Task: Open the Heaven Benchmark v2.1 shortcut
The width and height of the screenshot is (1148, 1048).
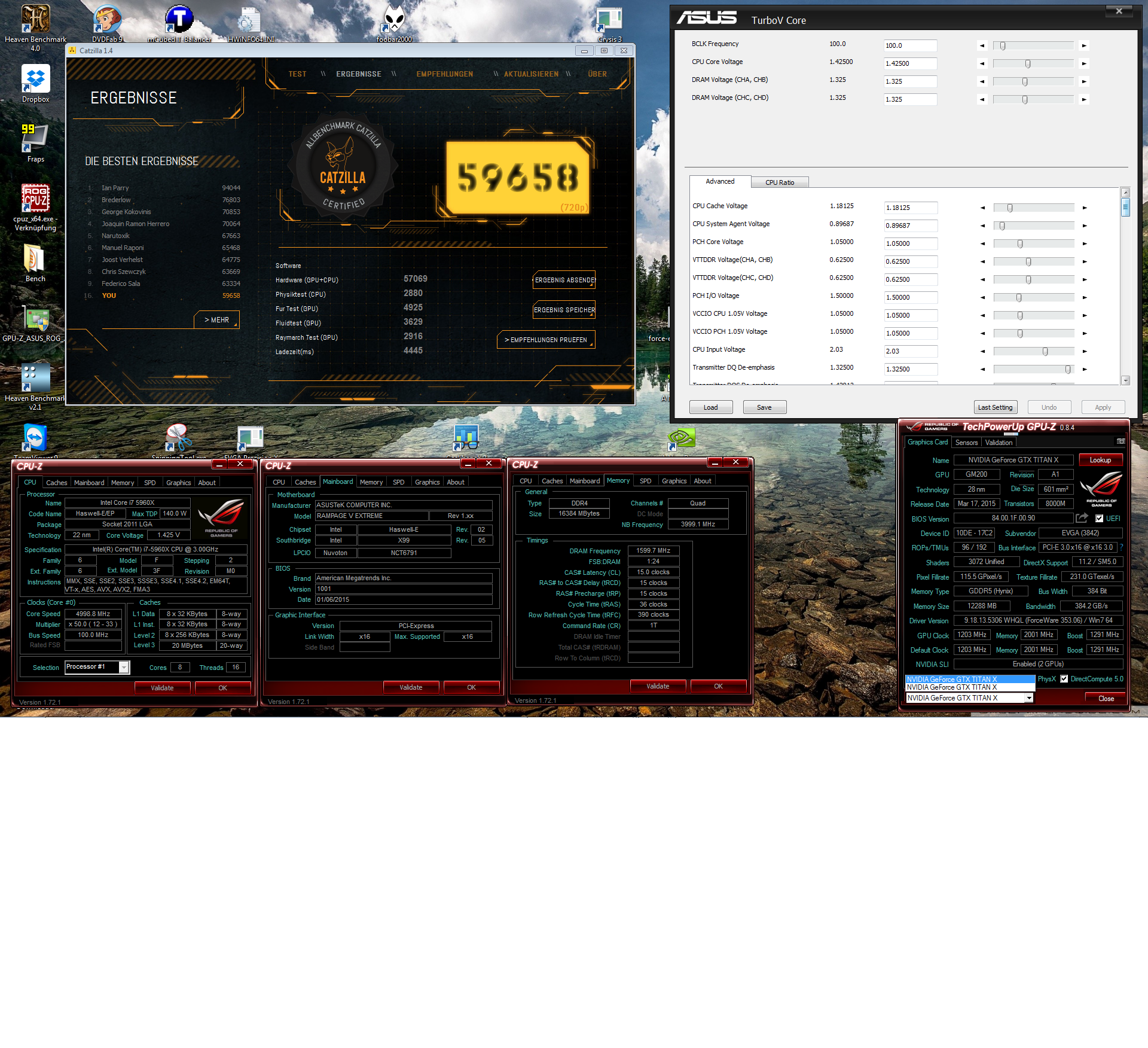Action: coord(35,387)
